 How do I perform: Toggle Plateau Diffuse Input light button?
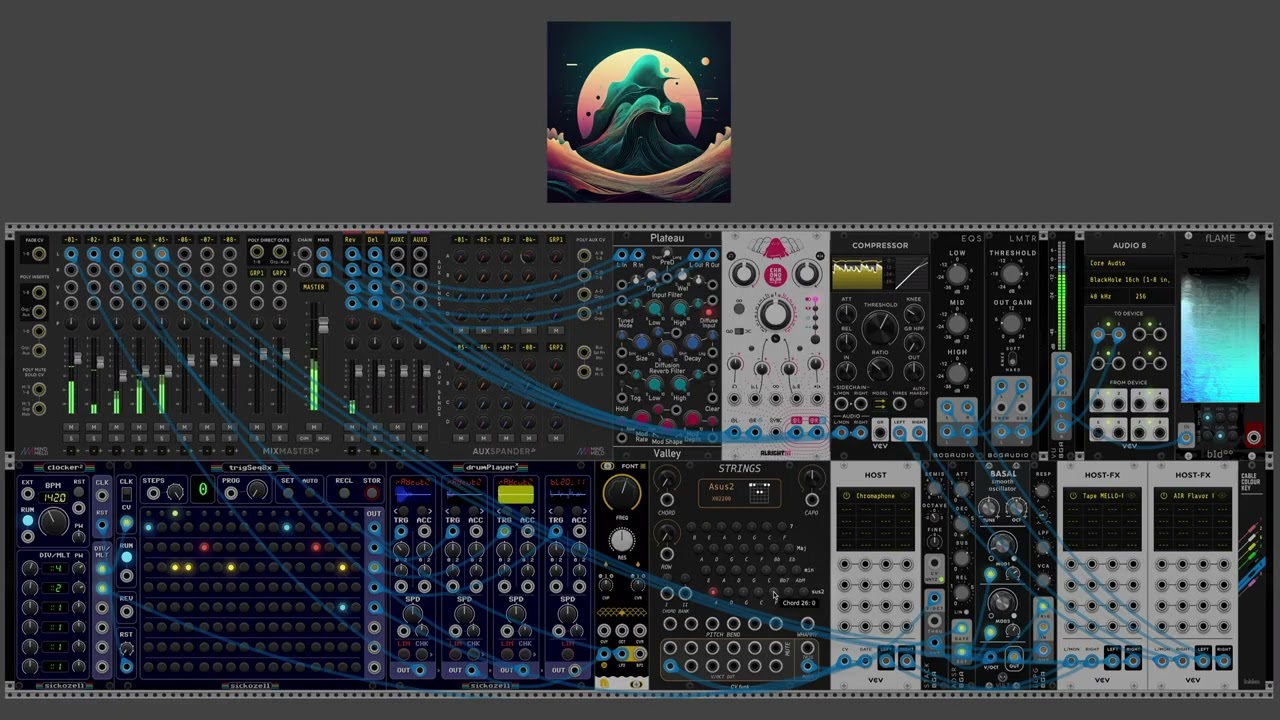pos(709,312)
